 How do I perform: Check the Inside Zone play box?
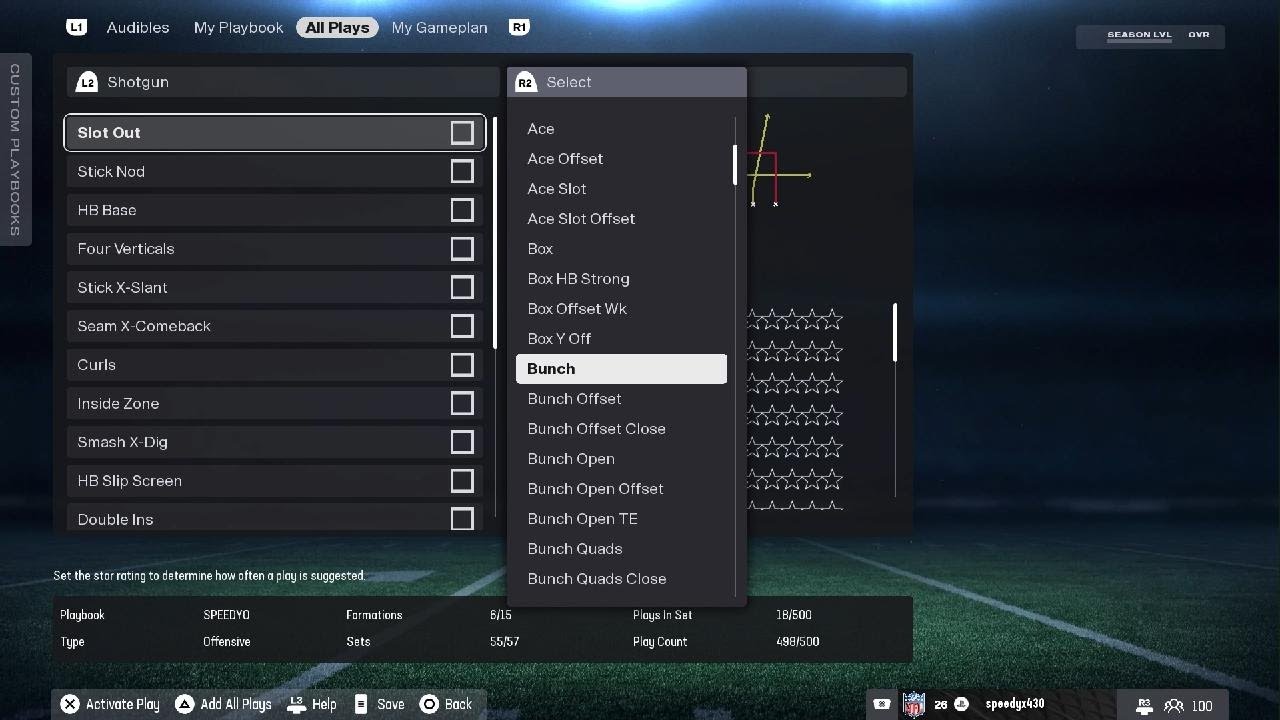[462, 403]
